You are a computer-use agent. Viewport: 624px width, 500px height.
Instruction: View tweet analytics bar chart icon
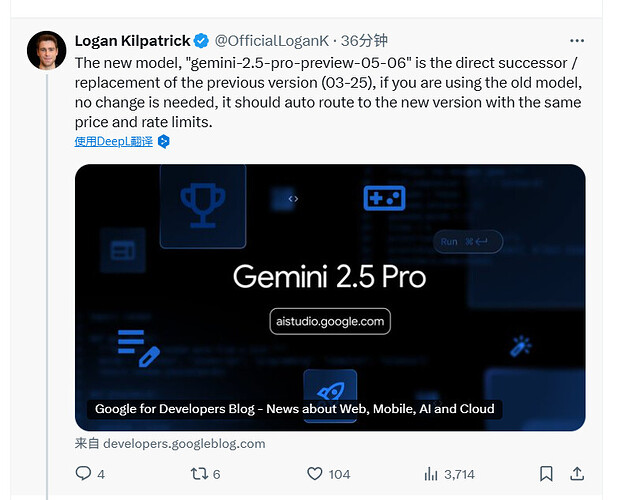pos(431,474)
